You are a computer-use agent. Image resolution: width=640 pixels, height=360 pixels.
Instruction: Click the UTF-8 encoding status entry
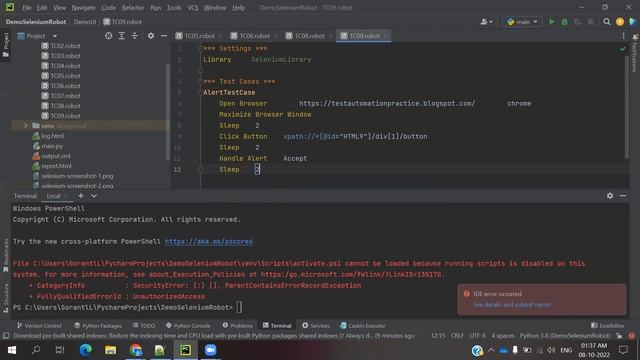tap(478, 336)
